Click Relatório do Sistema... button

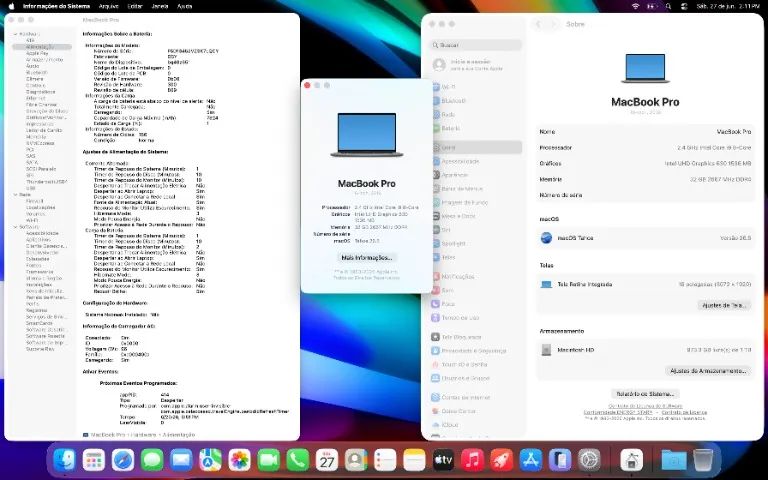[x=645, y=394]
